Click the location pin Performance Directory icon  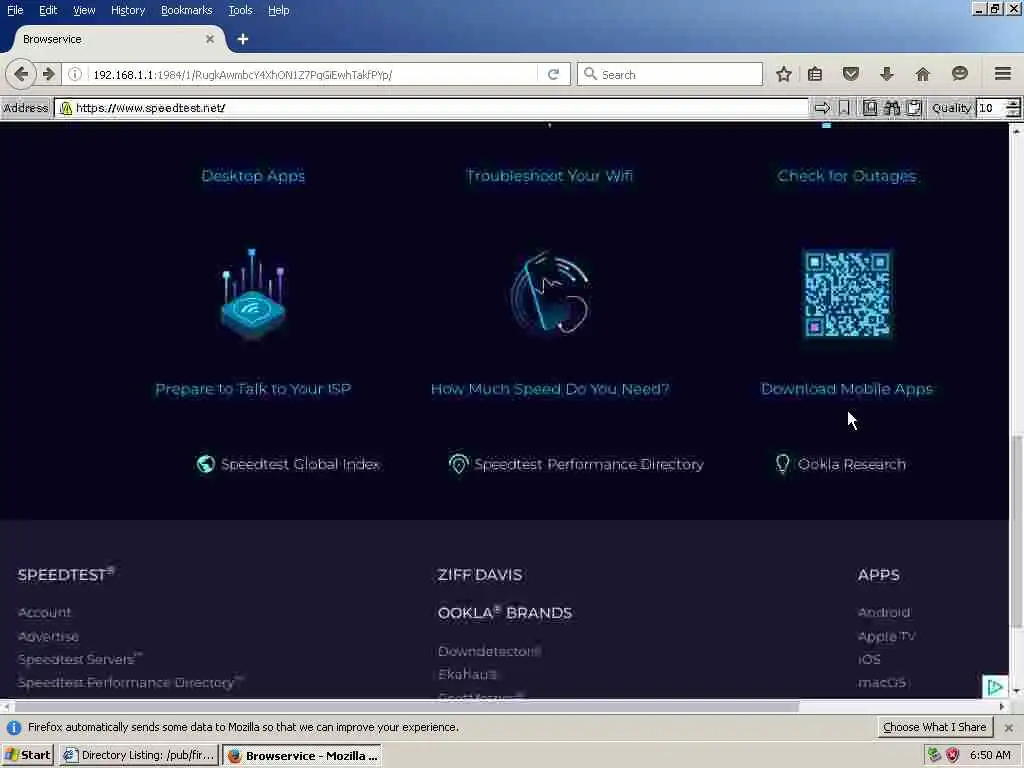click(x=458, y=464)
